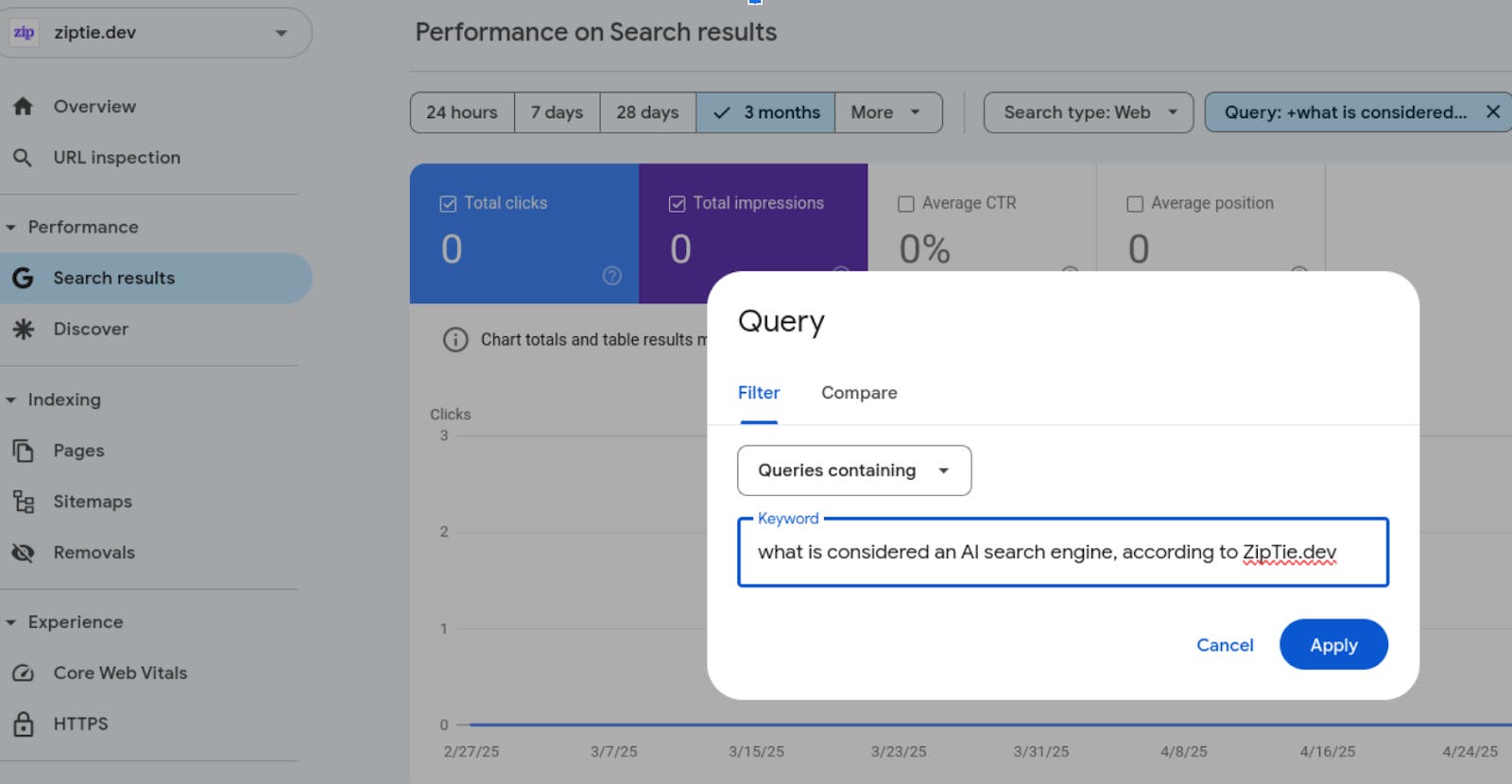1512x784 pixels.
Task: Open the Pages indexing report
Action: pos(78,451)
